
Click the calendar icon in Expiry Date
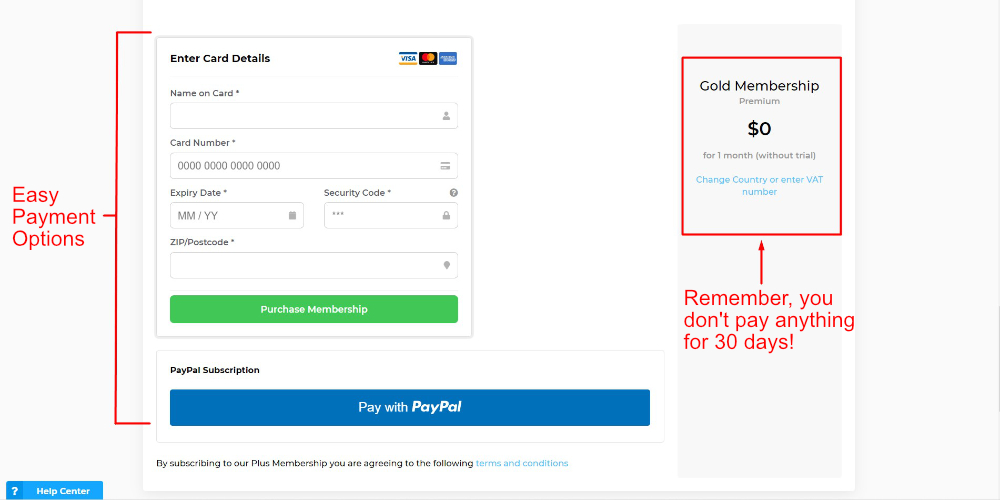point(292,216)
